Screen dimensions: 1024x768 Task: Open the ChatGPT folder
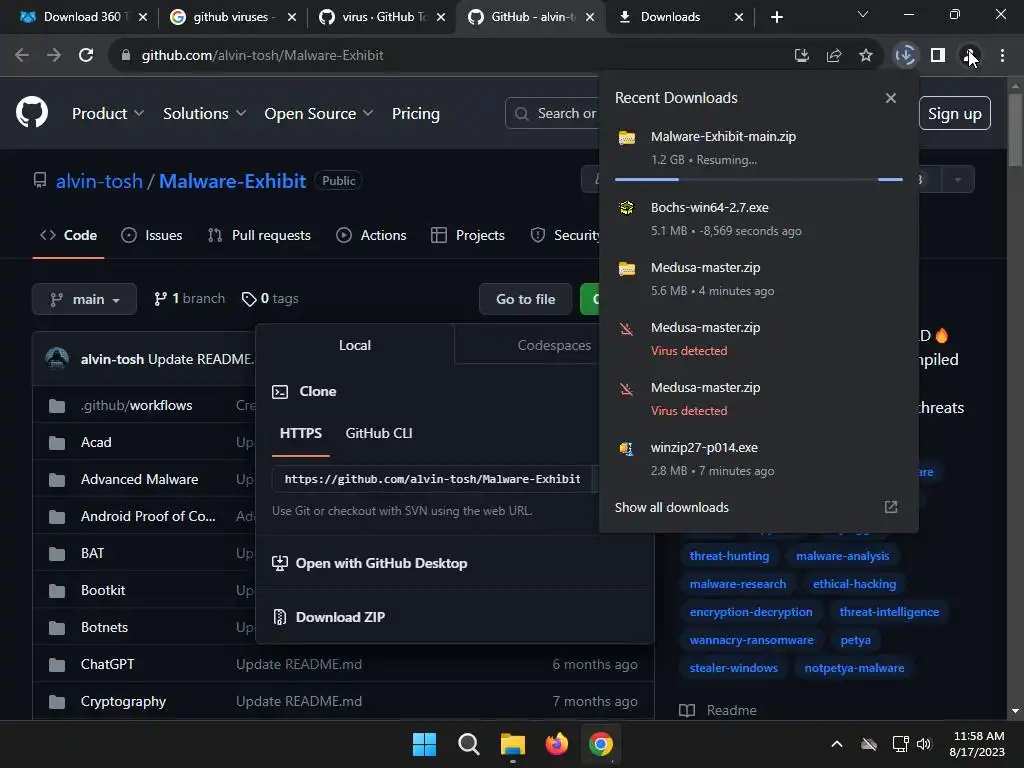[x=107, y=664]
